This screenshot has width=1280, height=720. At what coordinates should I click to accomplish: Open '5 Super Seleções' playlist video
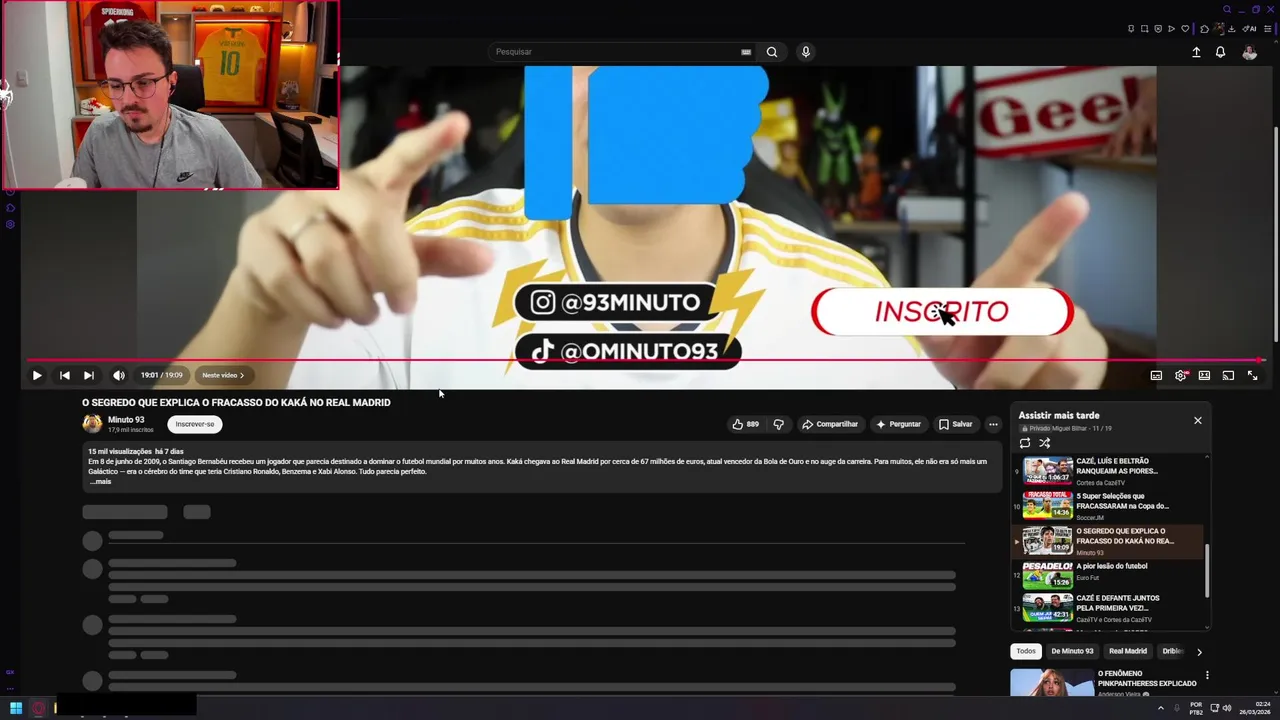(1109, 505)
